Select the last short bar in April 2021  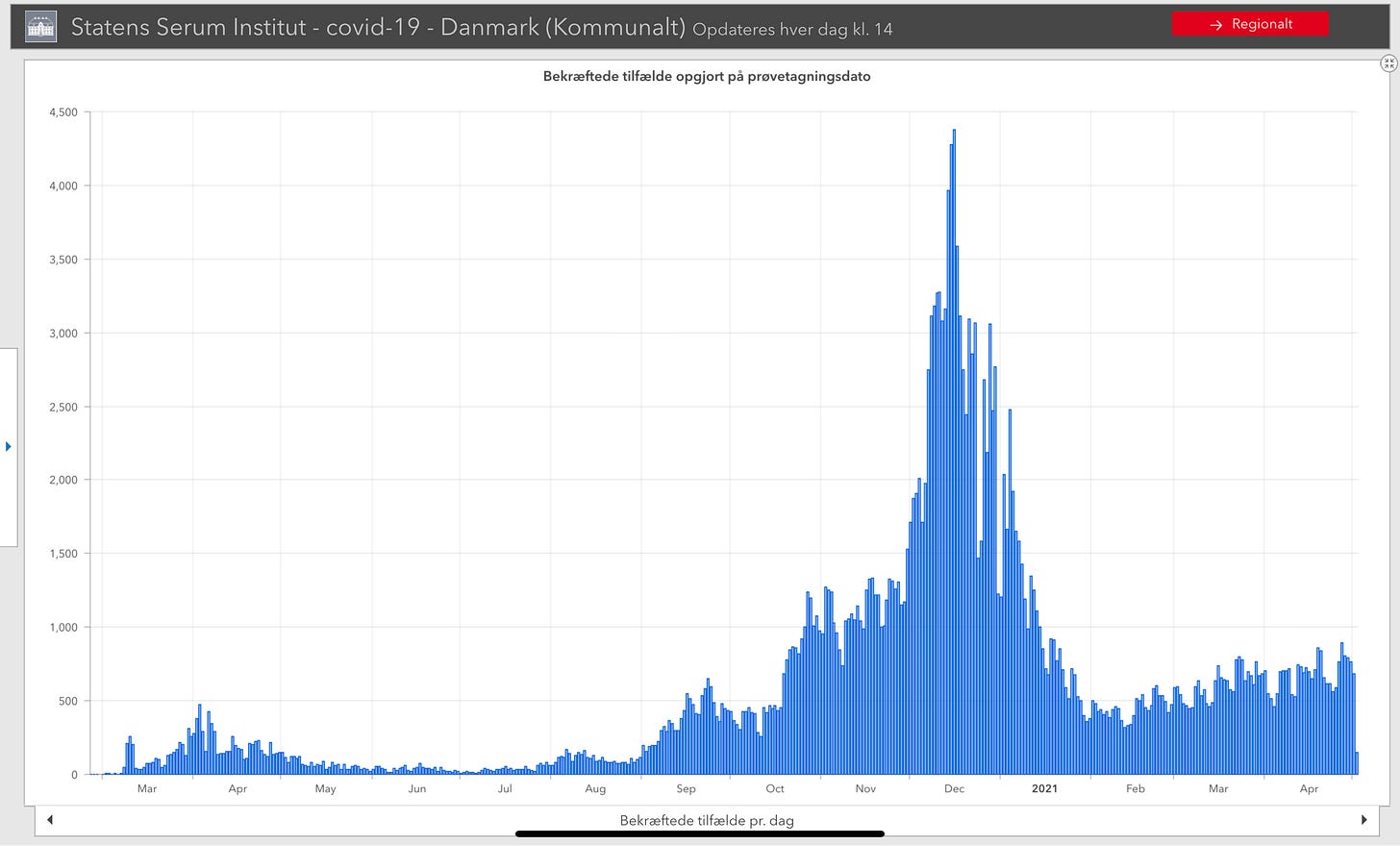tap(1357, 763)
